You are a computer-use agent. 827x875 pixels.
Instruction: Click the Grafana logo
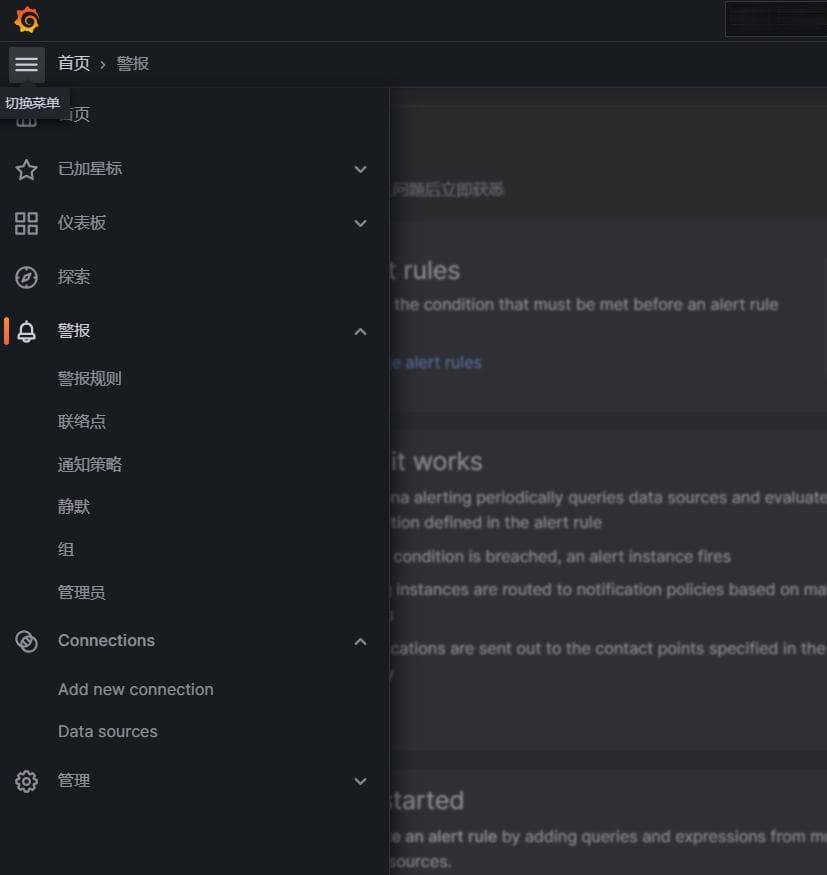[27, 20]
